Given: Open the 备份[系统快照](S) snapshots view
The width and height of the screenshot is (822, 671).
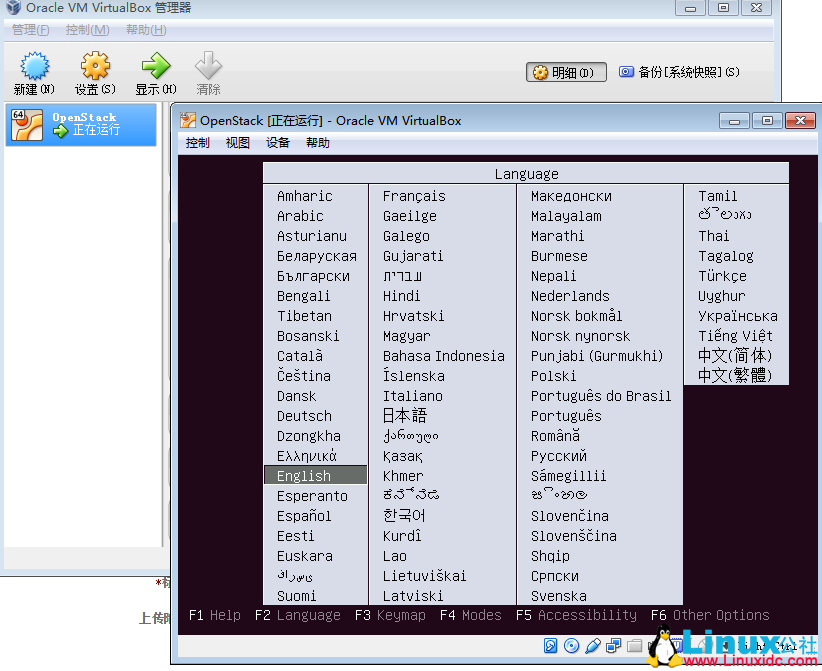Looking at the screenshot, I should [685, 71].
